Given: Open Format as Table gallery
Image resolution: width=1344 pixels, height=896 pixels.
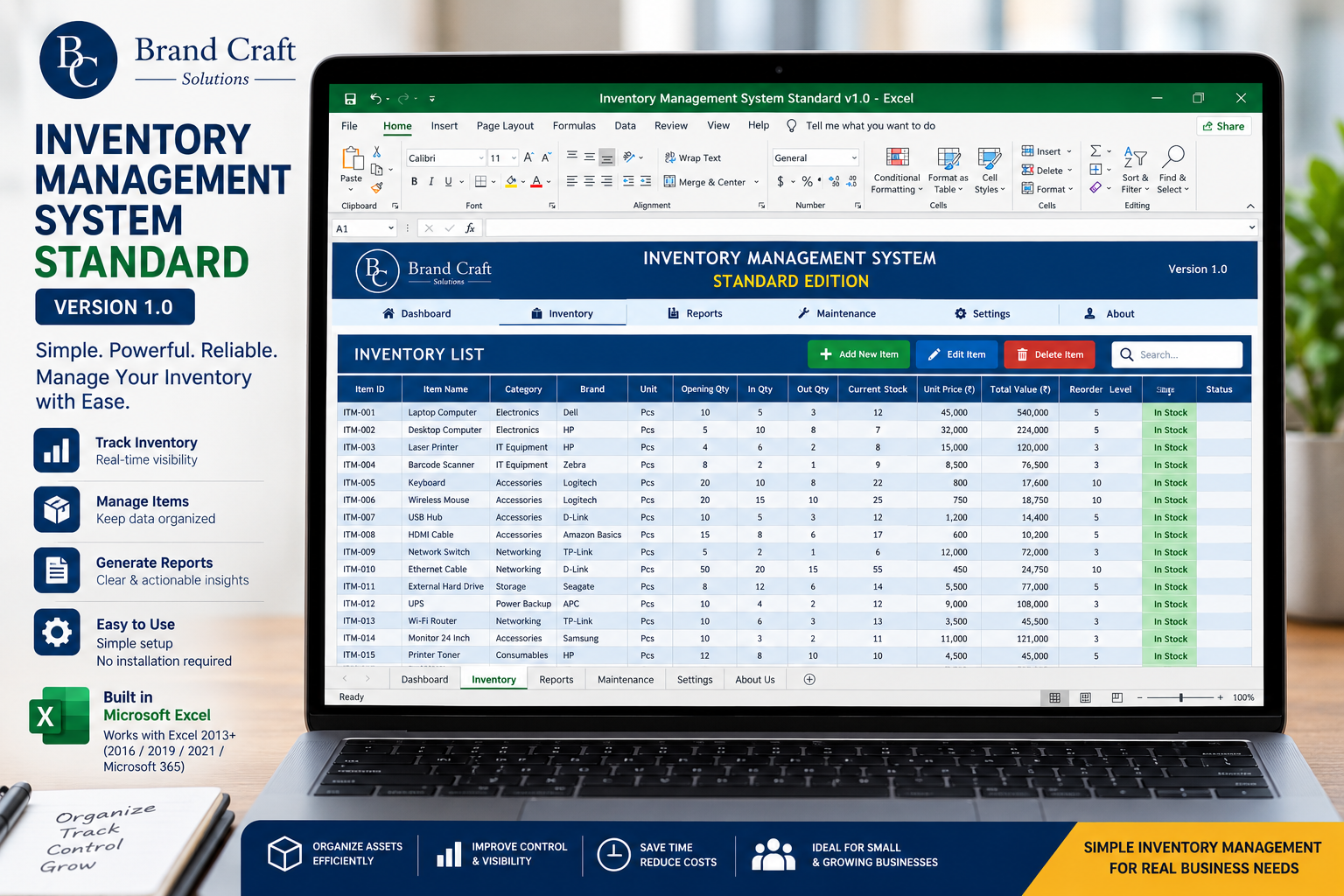Looking at the screenshot, I should click(x=948, y=170).
